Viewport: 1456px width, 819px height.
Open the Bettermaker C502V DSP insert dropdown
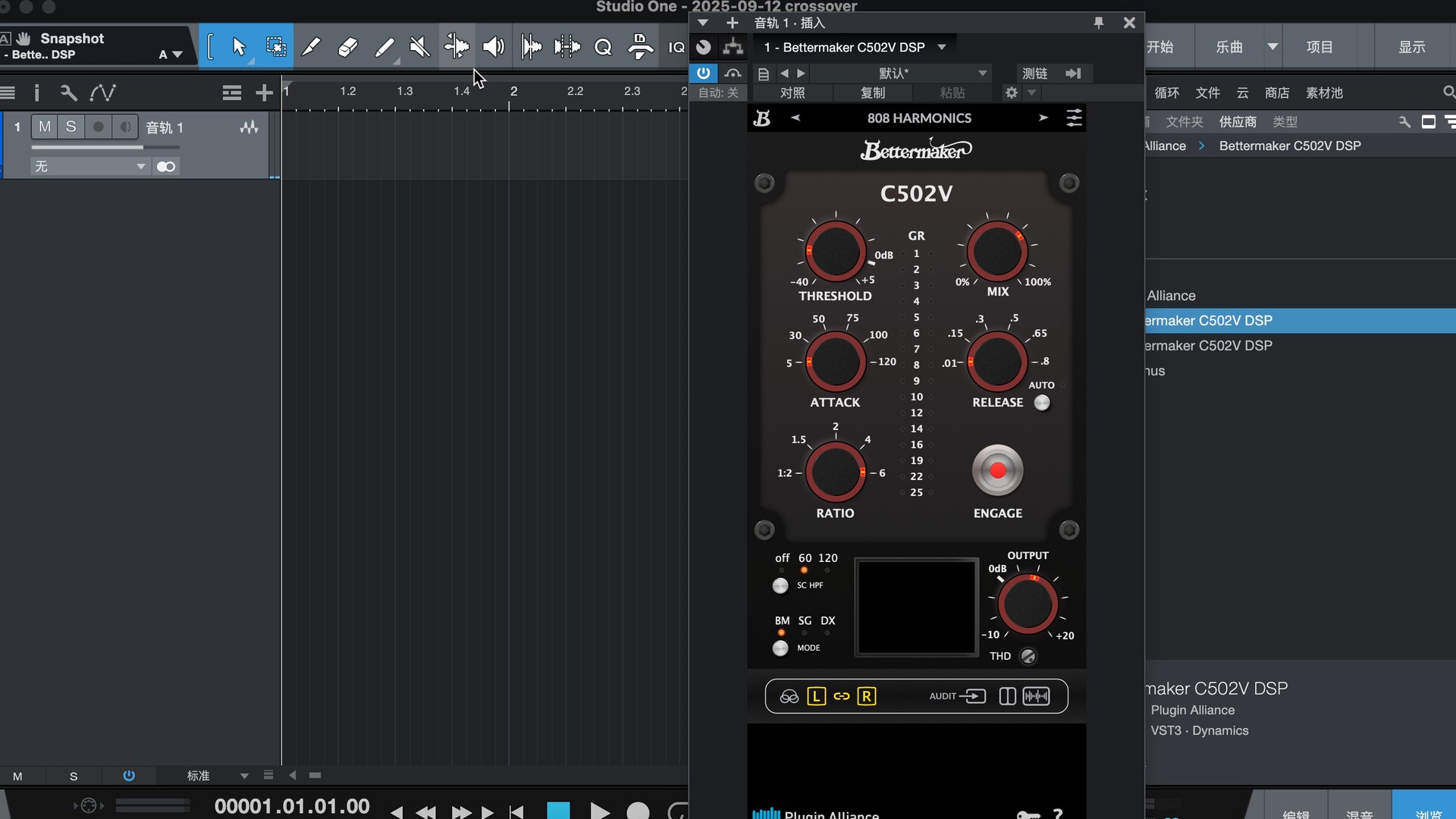(942, 47)
